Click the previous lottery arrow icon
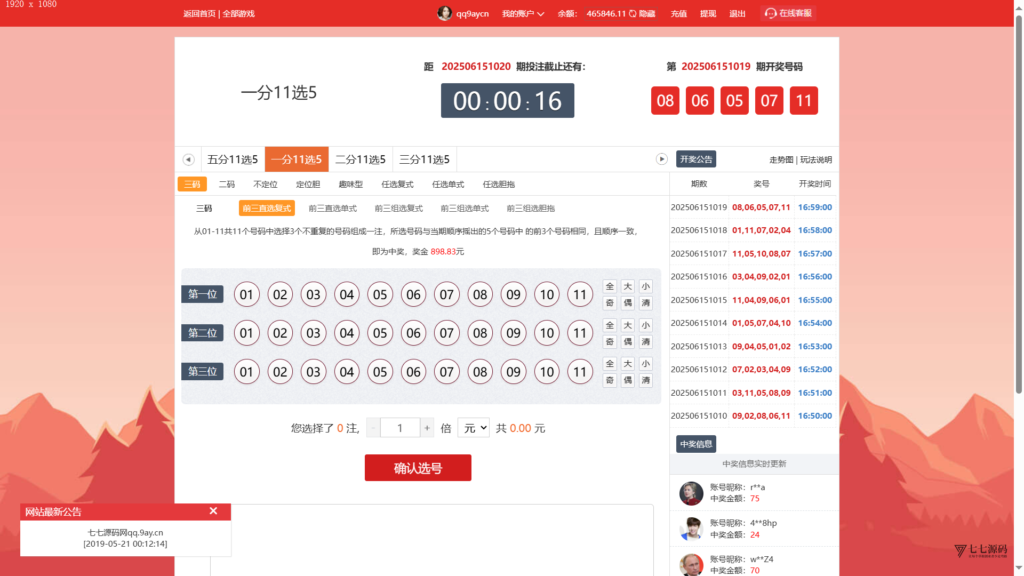The image size is (1024, 576). point(188,159)
